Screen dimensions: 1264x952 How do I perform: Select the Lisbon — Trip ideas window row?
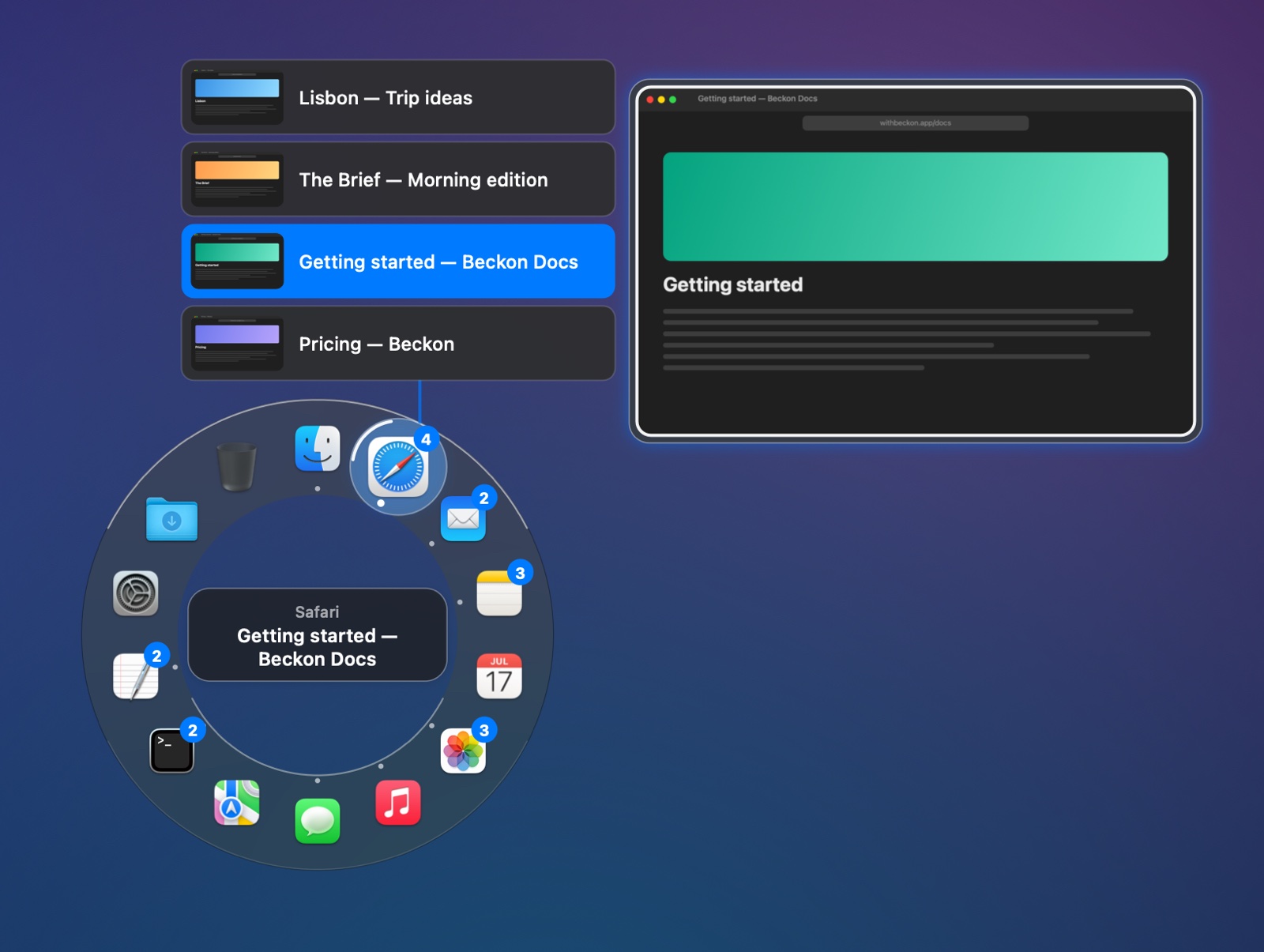398,97
